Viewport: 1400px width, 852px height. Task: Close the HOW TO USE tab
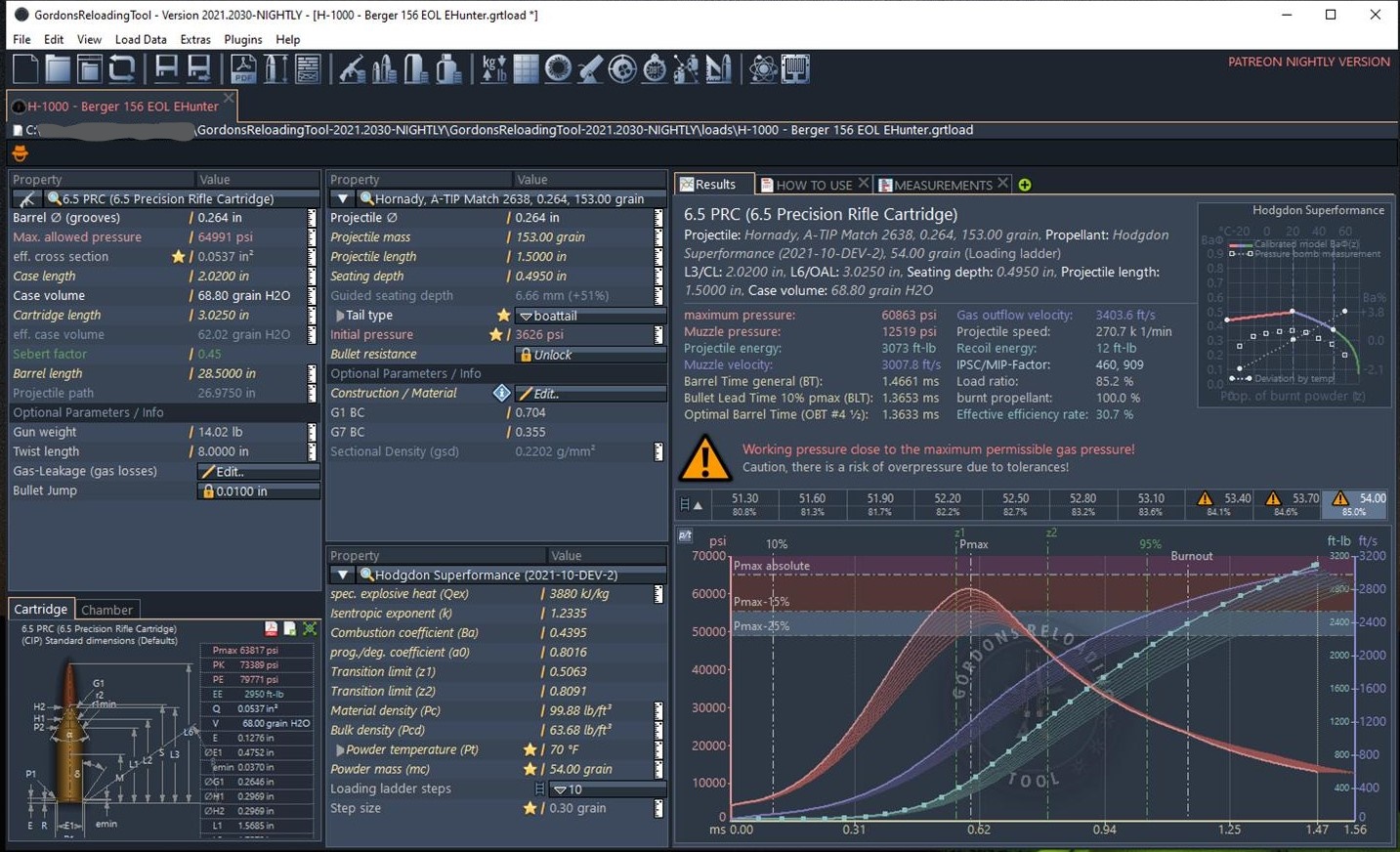(864, 184)
